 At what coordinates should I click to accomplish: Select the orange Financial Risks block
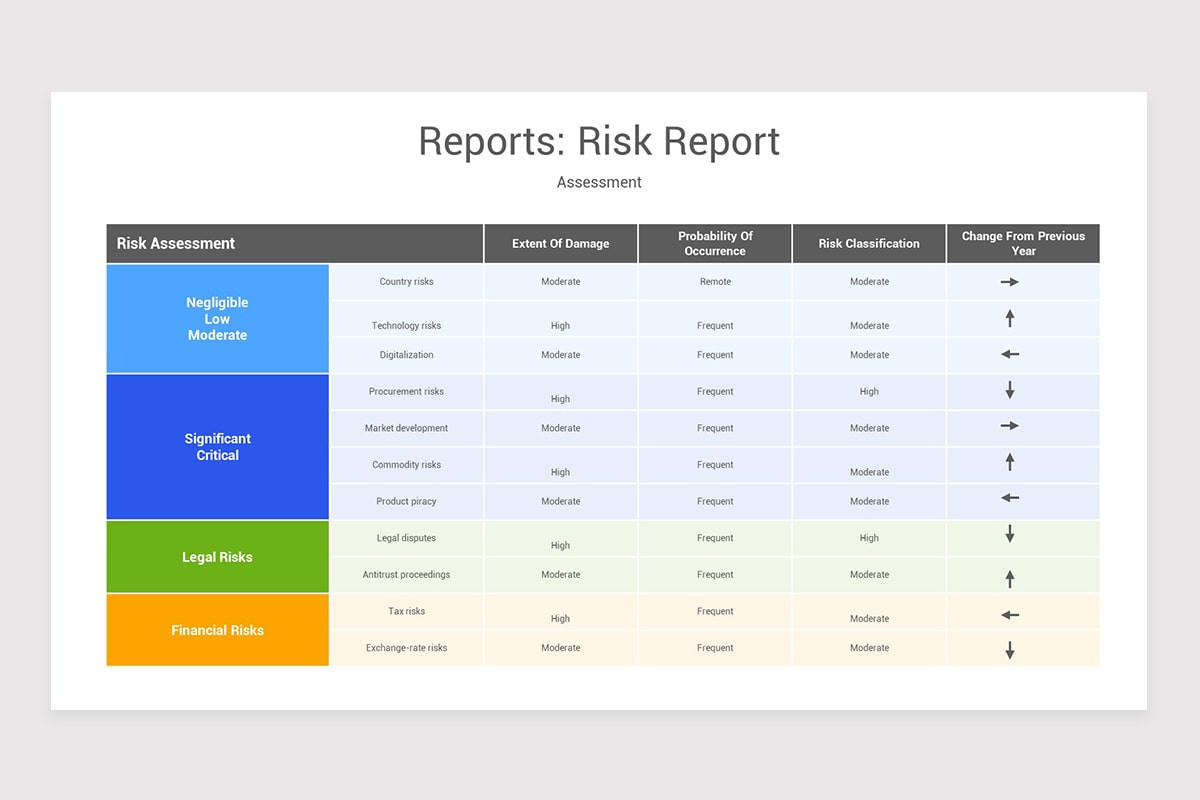click(x=217, y=630)
